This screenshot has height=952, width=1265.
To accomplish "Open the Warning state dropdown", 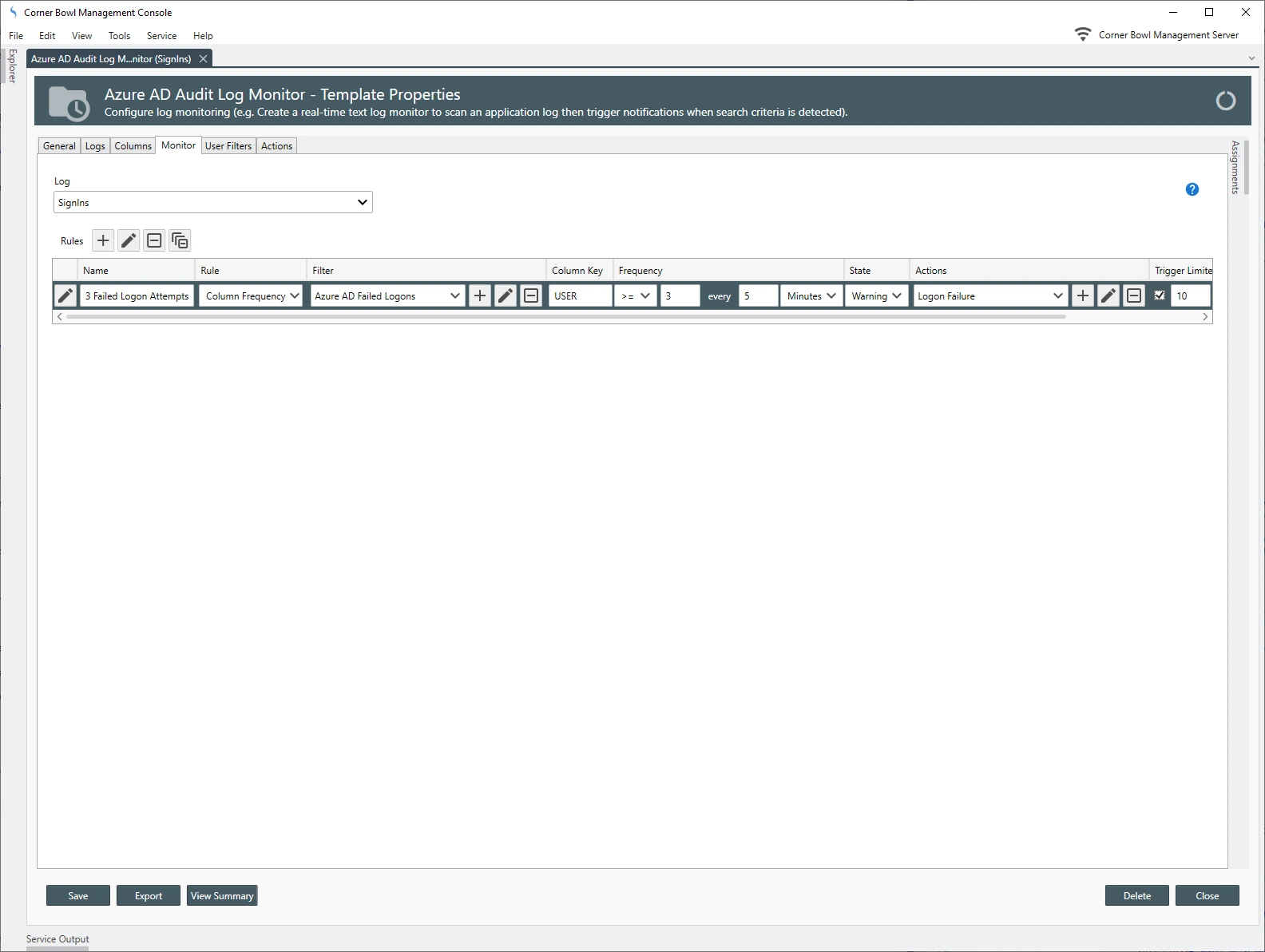I will pyautogui.click(x=876, y=296).
